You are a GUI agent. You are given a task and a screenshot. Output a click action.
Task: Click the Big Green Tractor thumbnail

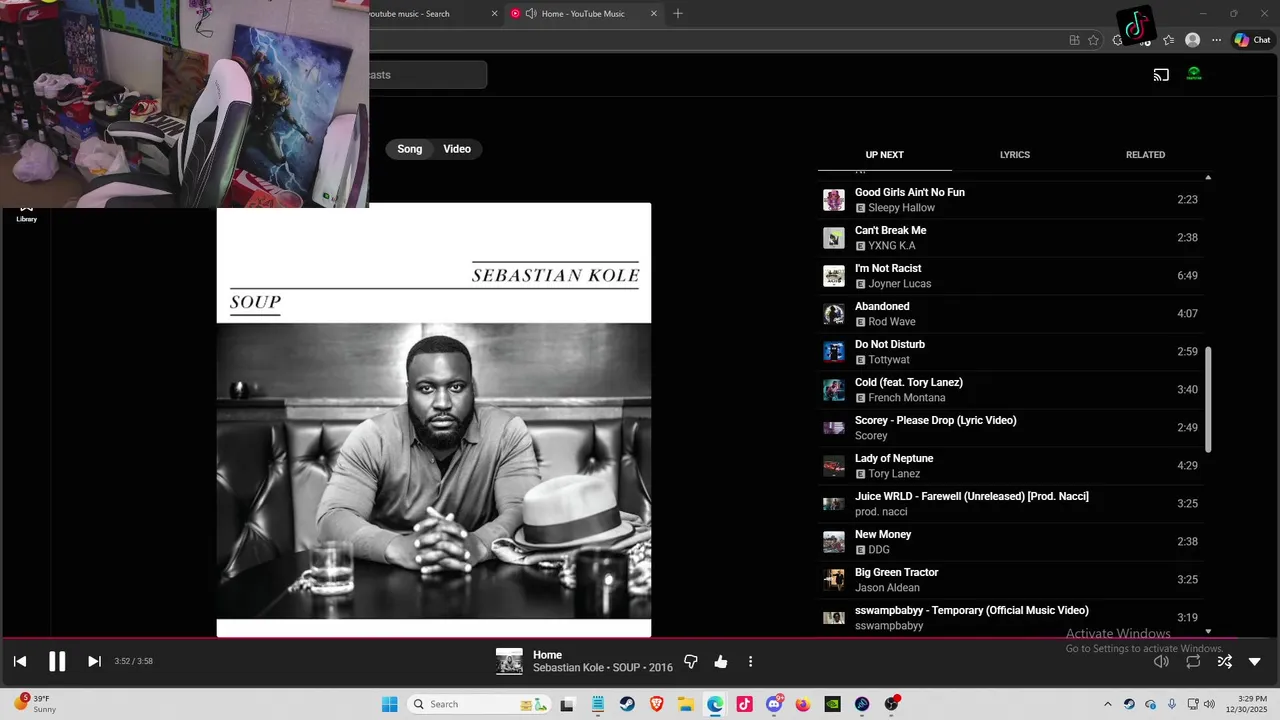834,580
